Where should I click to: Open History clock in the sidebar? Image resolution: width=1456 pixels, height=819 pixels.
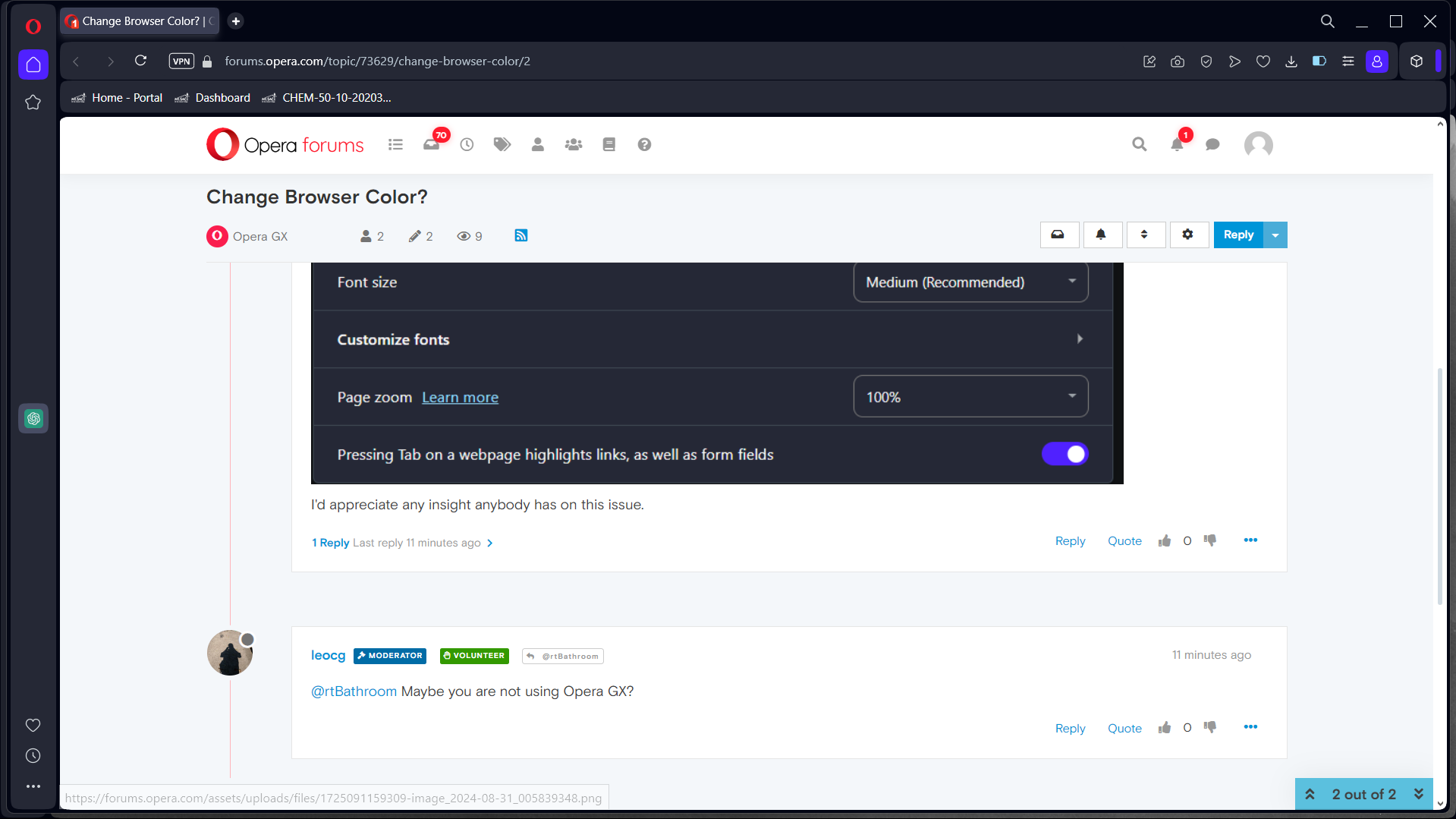click(33, 755)
